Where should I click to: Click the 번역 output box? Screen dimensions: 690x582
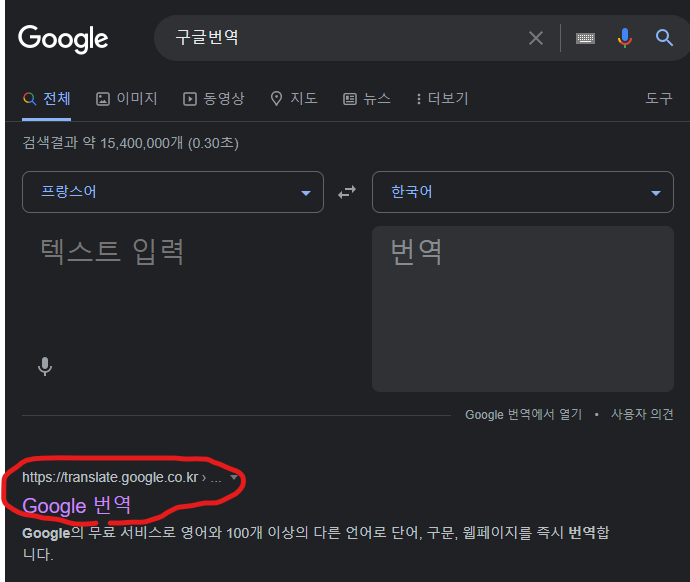523,309
